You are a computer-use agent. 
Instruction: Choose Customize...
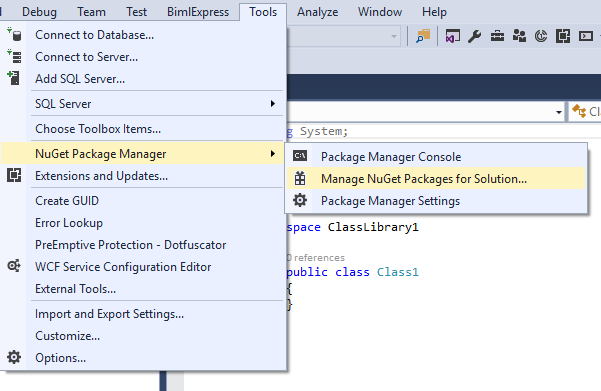(143, 335)
